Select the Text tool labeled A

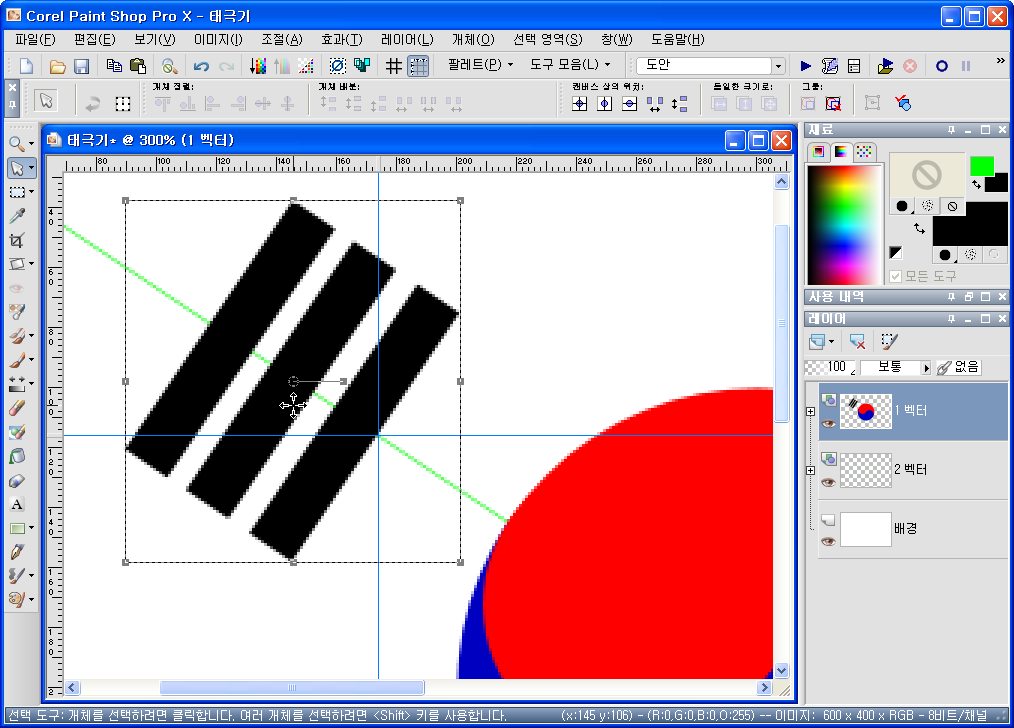click(x=17, y=504)
